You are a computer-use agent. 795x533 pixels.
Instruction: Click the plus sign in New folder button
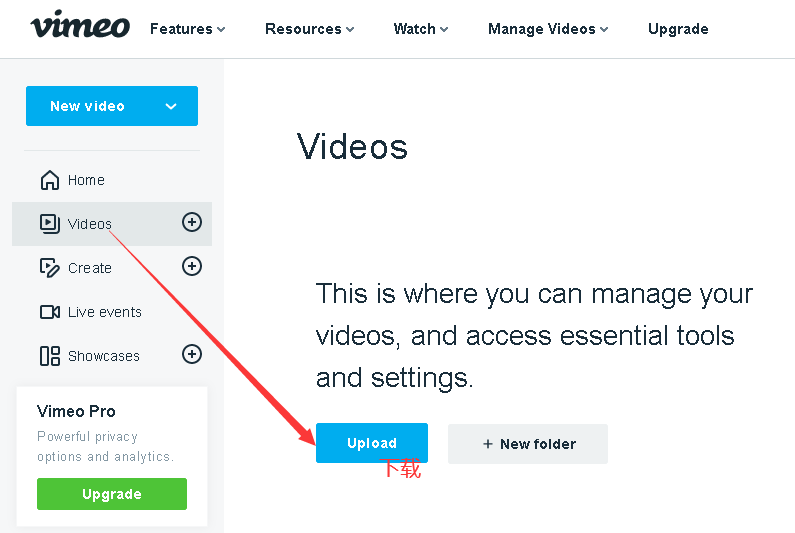[488, 444]
